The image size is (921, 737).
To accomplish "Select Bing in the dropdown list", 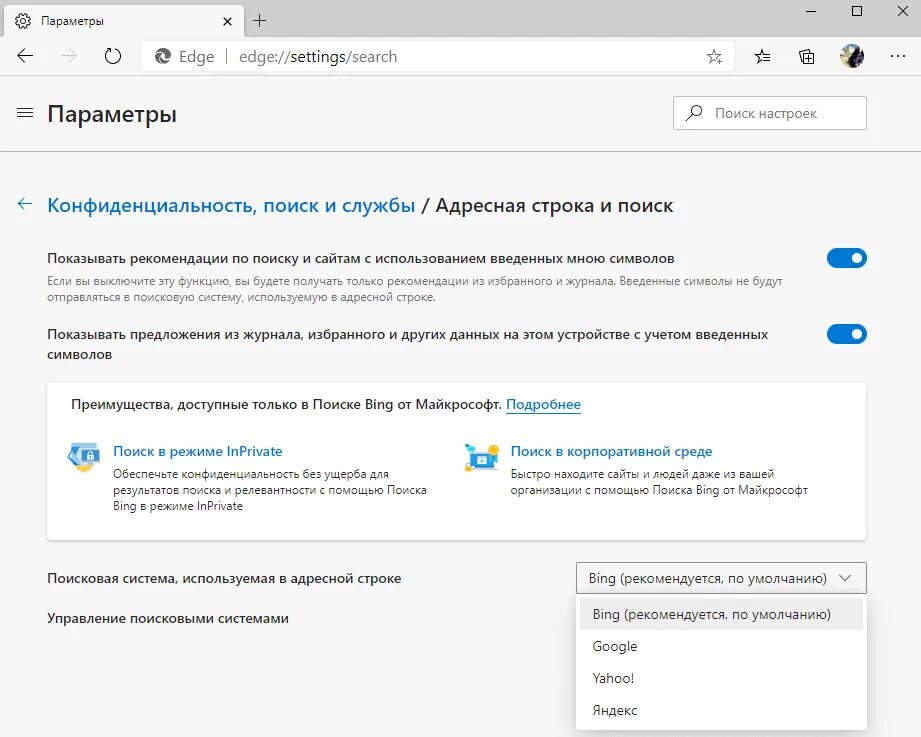I will (x=721, y=614).
